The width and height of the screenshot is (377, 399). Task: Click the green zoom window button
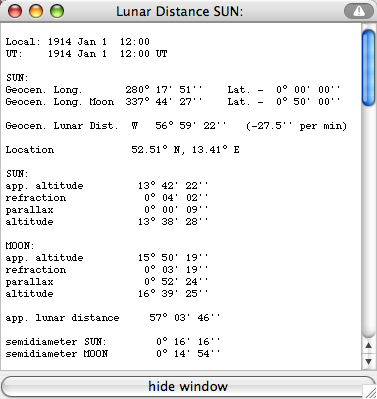click(57, 11)
